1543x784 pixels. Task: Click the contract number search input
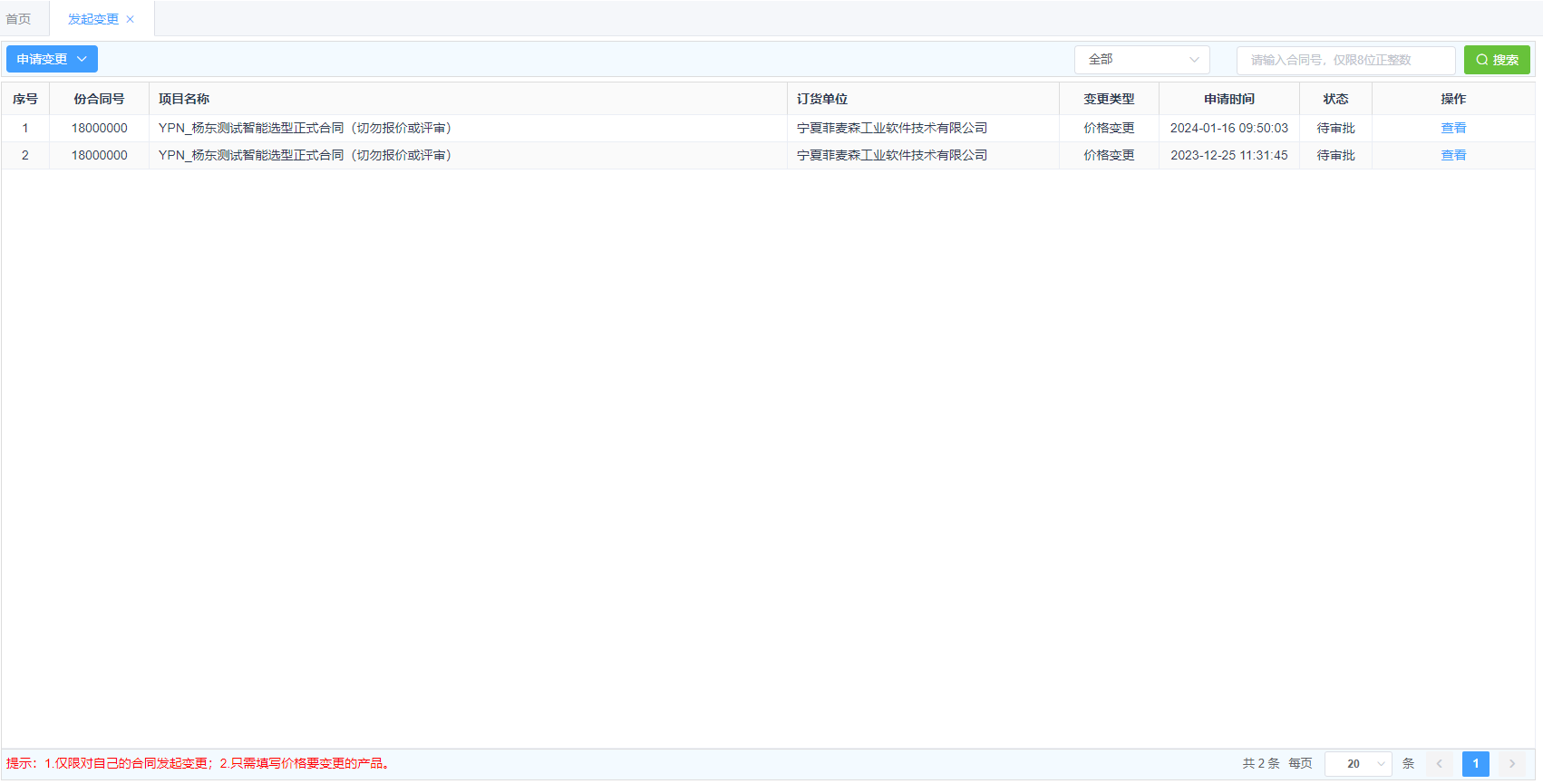tap(1345, 60)
